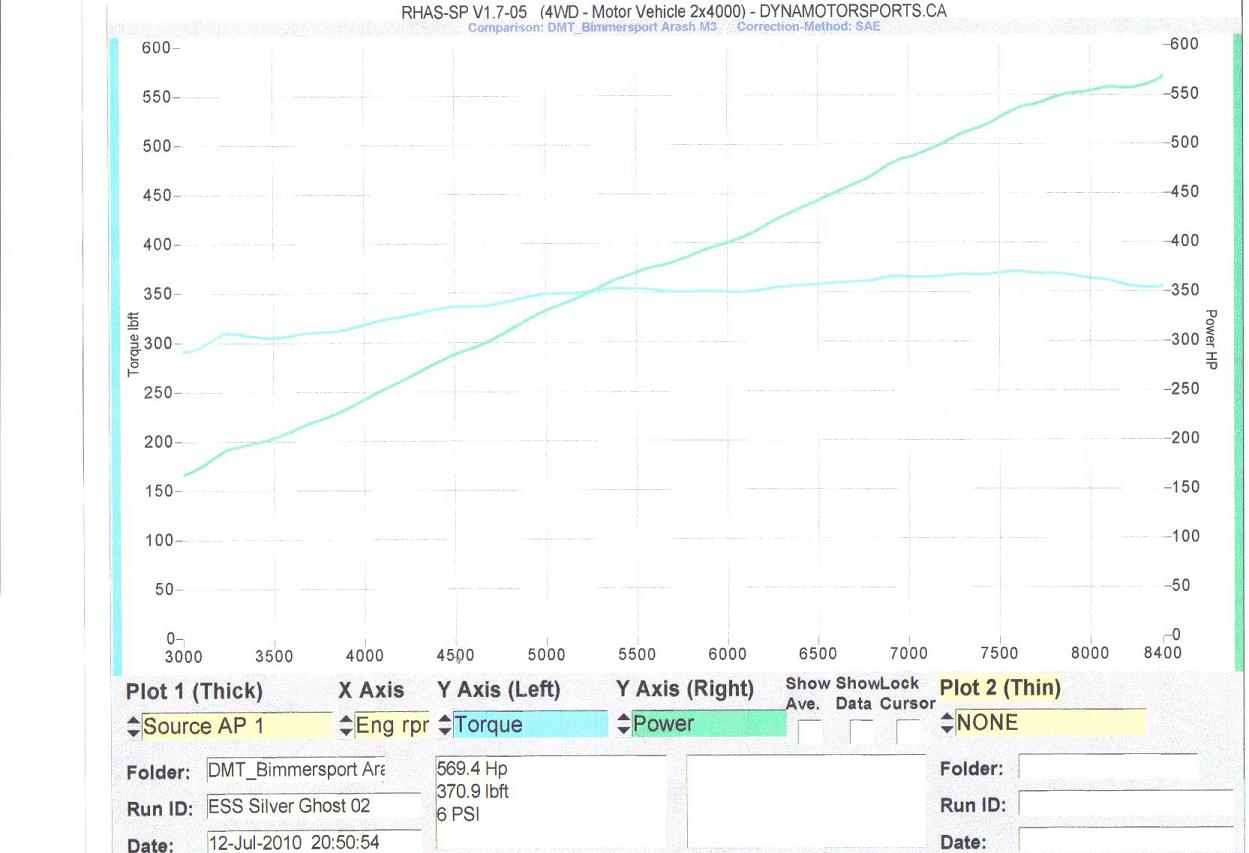Open the Power right-axis selector
The height and width of the screenshot is (853, 1249).
point(709,724)
